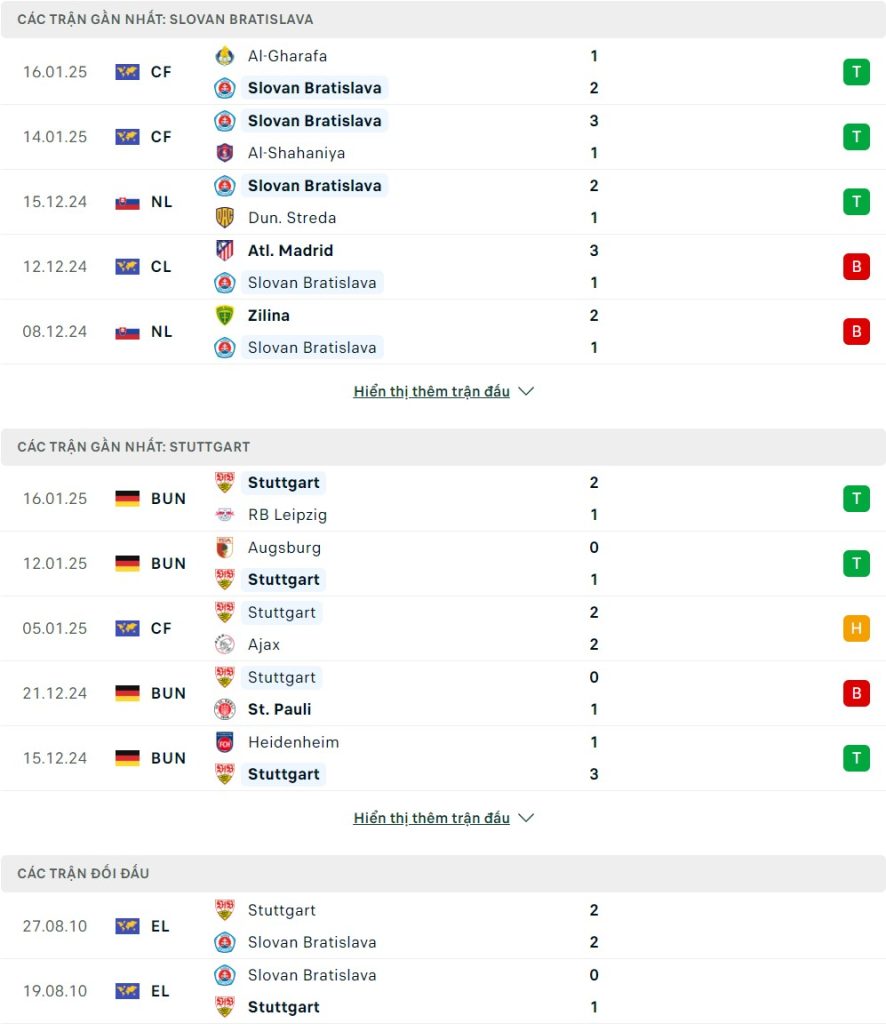Open 'Hiển thị thêm trận đấu' under Stuttgart

432,818
